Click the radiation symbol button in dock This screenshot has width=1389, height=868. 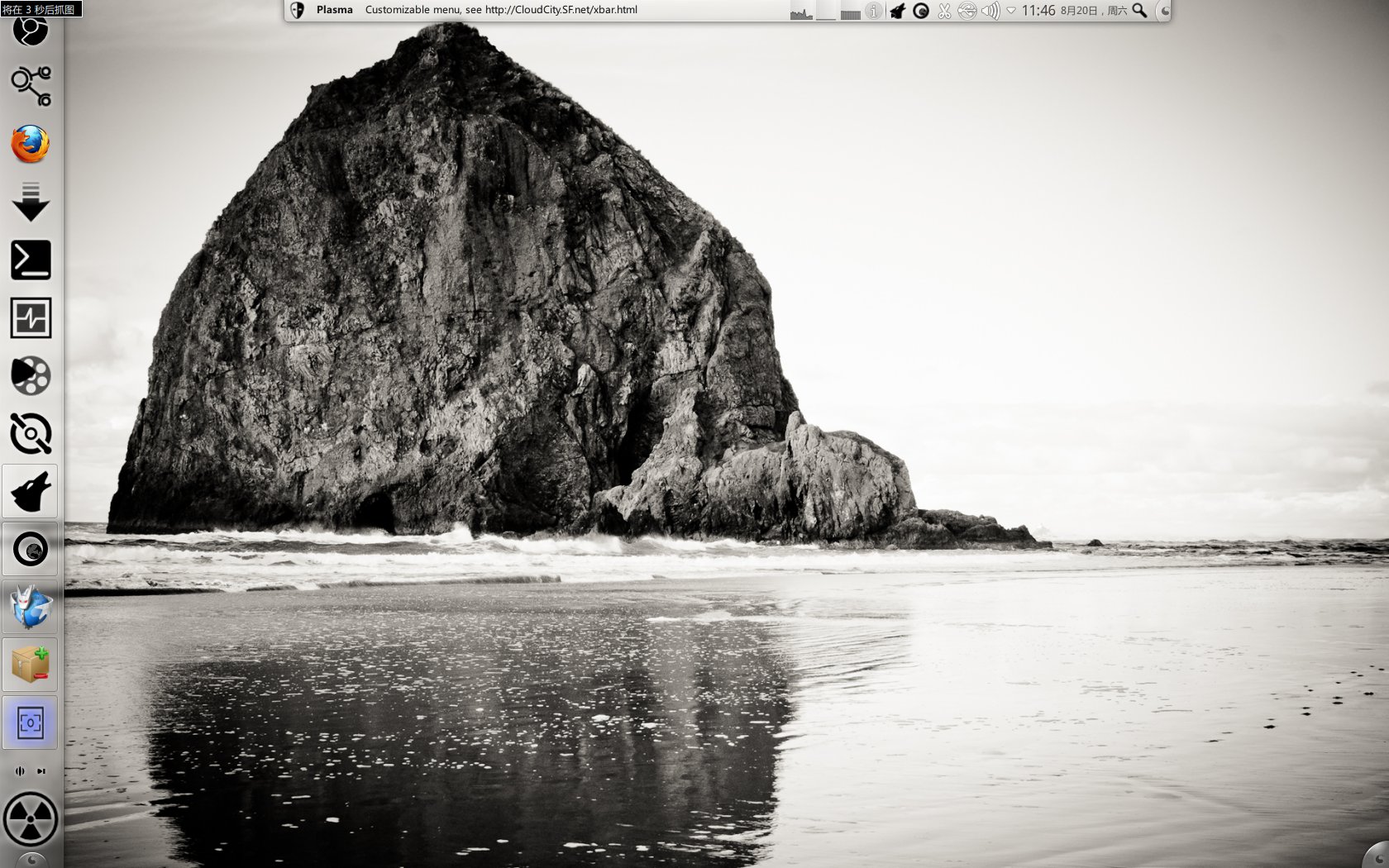(31, 820)
